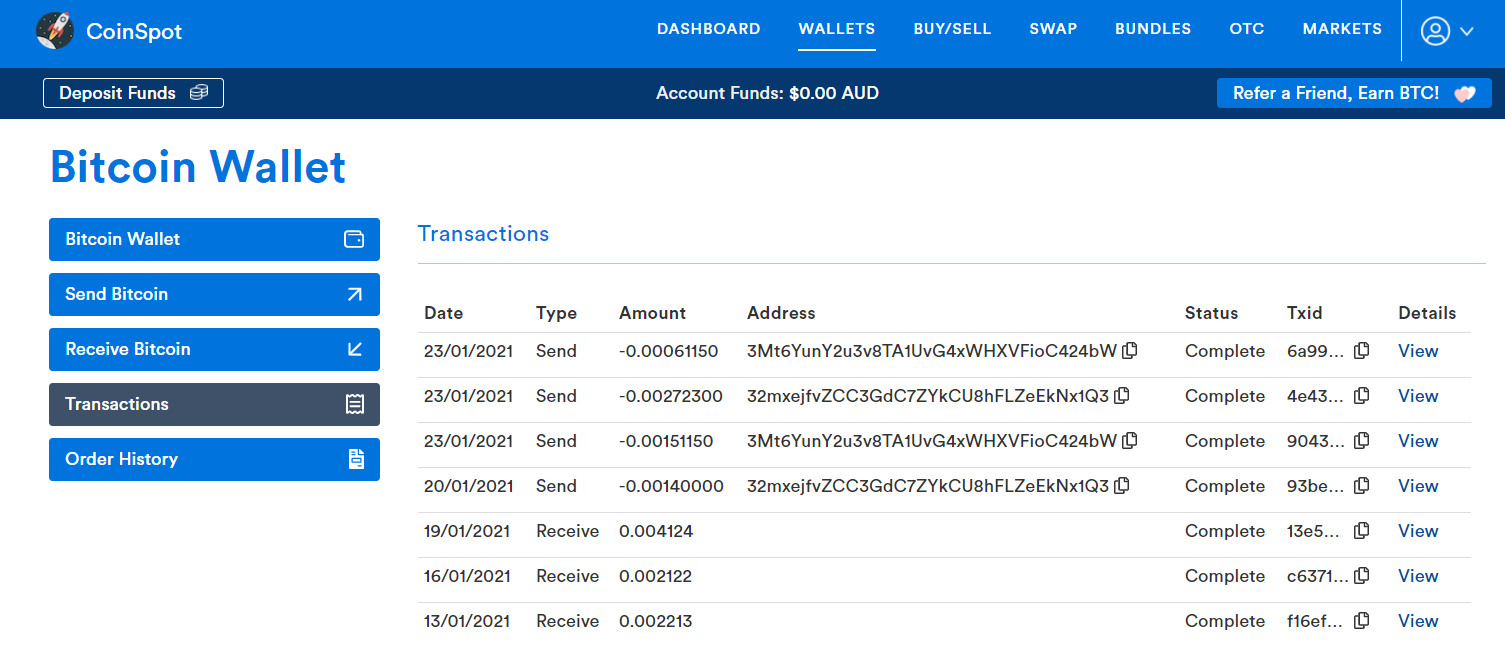1505x654 pixels.
Task: Click address 32mxejfvZCC3GdC7ZYkCU8hFLZeEkNx1Q3 in second row
Action: (x=928, y=396)
